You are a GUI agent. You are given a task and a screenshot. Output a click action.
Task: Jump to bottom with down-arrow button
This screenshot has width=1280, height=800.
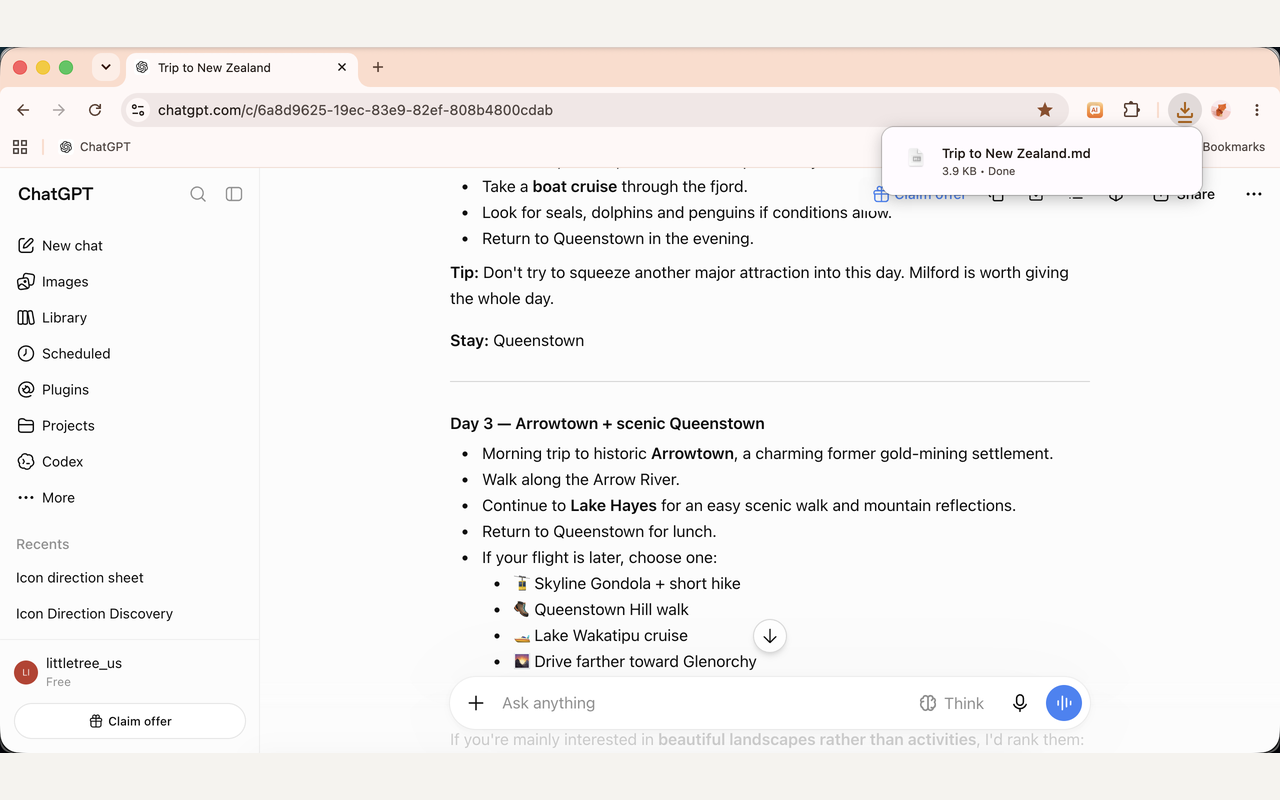point(770,636)
